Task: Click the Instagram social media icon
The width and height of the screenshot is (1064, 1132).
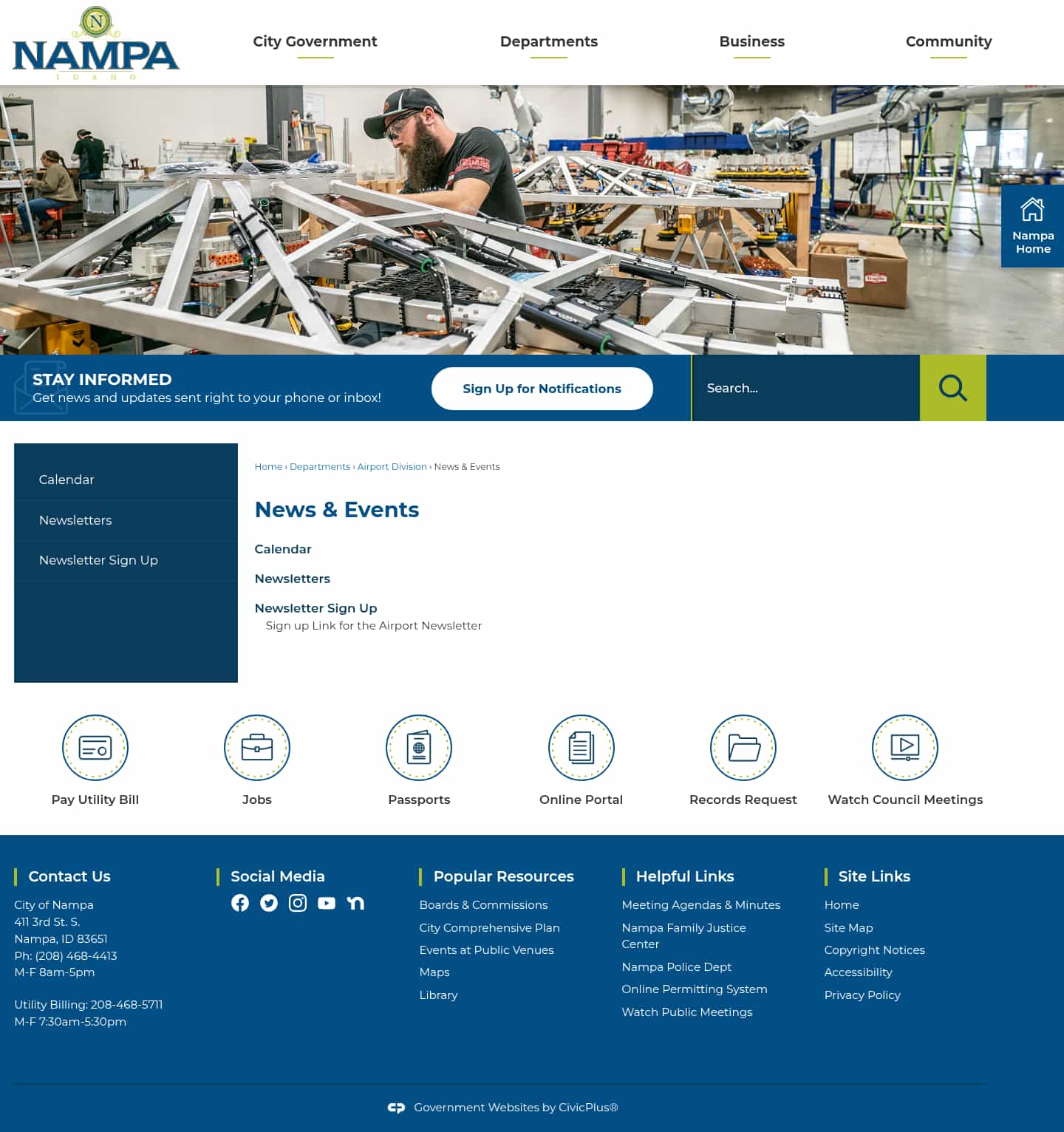Action: (298, 903)
